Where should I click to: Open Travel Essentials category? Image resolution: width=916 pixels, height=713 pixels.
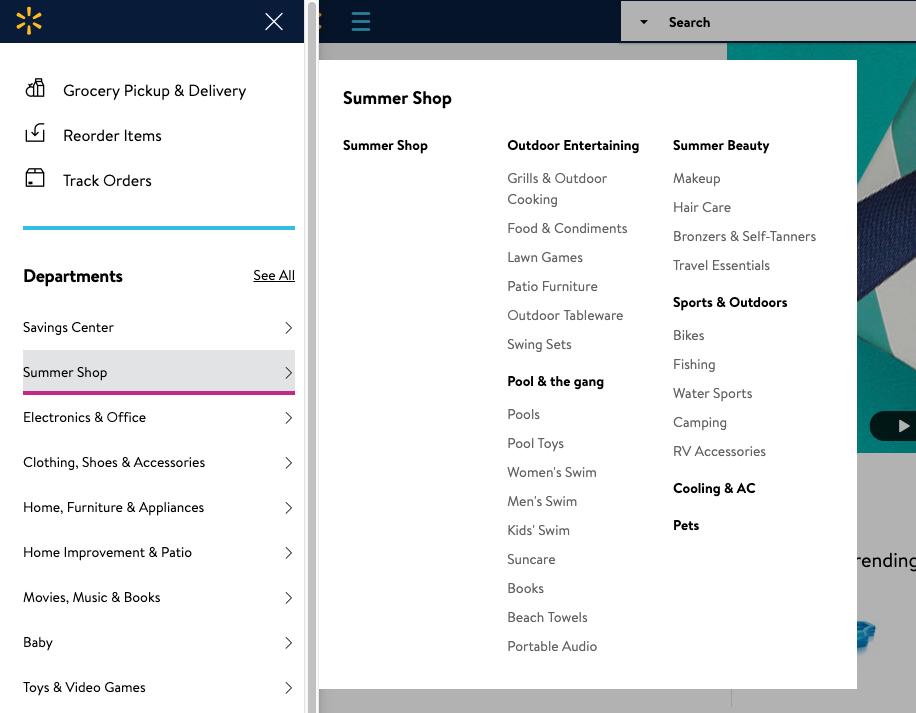tap(721, 265)
